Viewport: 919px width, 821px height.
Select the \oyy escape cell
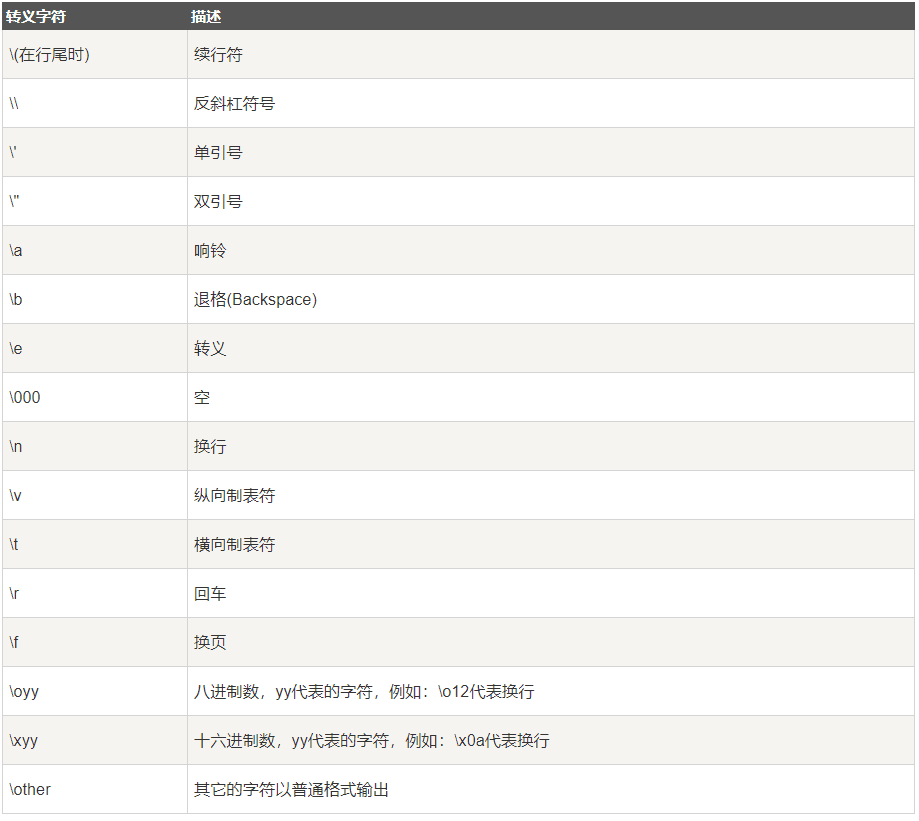(94, 691)
